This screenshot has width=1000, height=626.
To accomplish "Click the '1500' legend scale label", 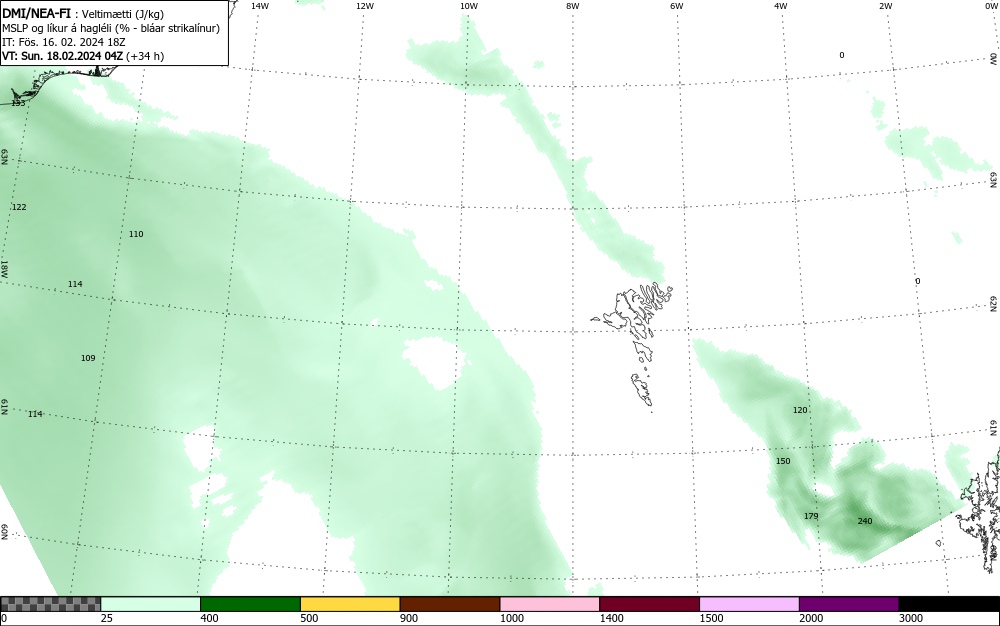I will (712, 618).
